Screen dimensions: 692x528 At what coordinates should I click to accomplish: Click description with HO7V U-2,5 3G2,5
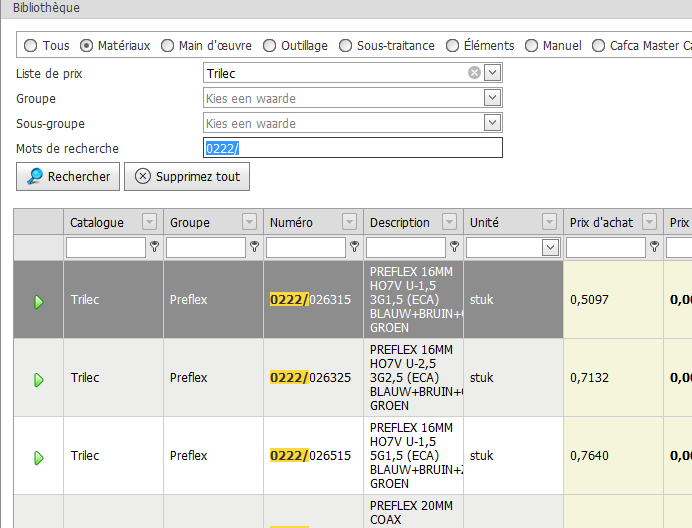(x=414, y=377)
